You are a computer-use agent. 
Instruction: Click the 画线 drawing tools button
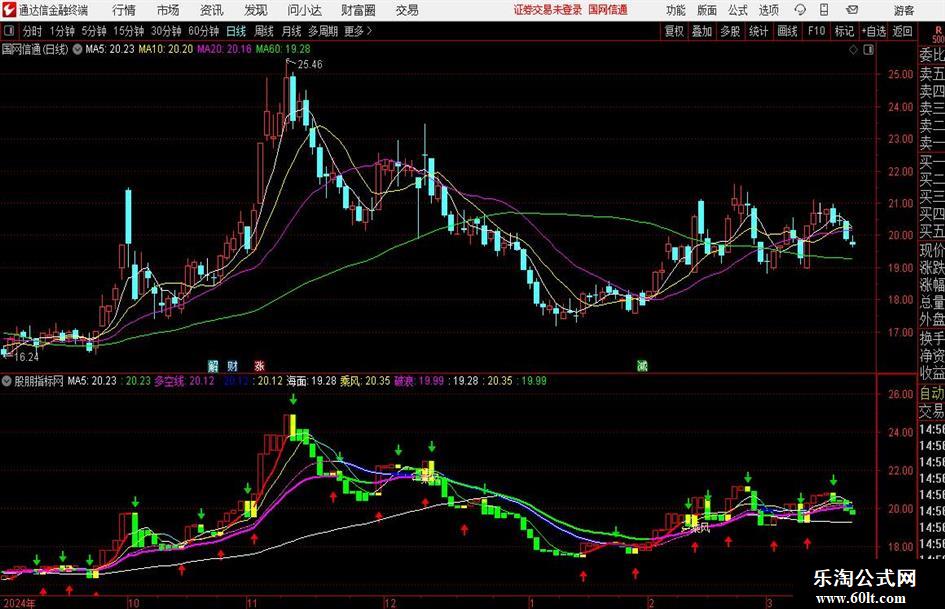787,31
